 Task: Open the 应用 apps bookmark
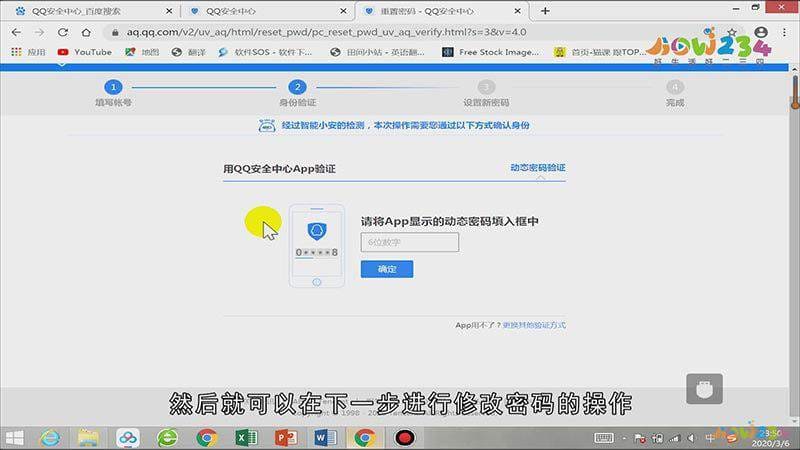coord(29,52)
